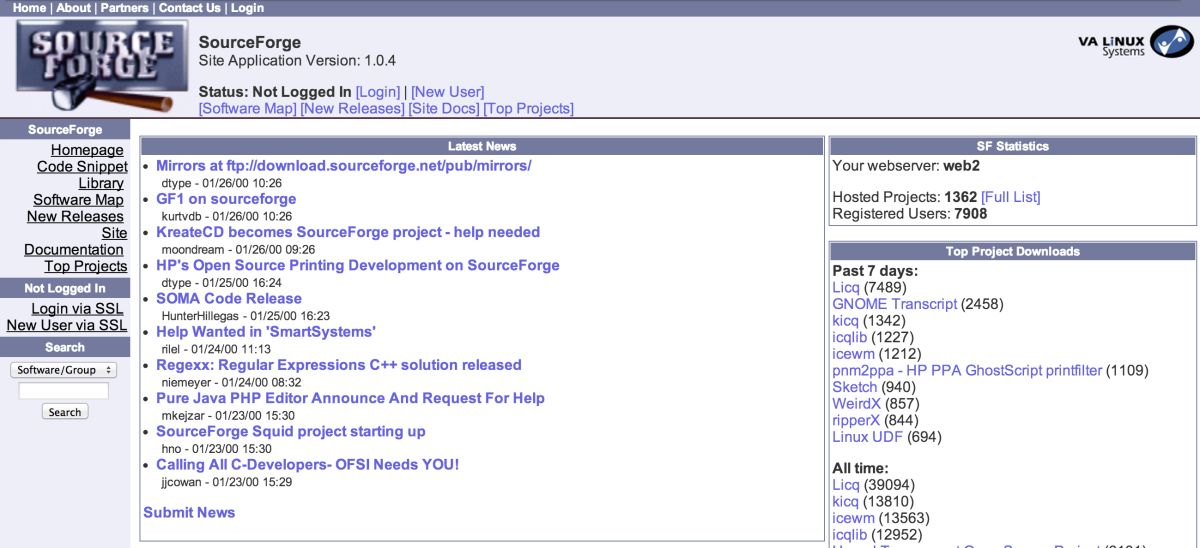Click the [Full List] hosted projects link
Image resolution: width=1200 pixels, height=548 pixels.
pyautogui.click(x=1011, y=197)
